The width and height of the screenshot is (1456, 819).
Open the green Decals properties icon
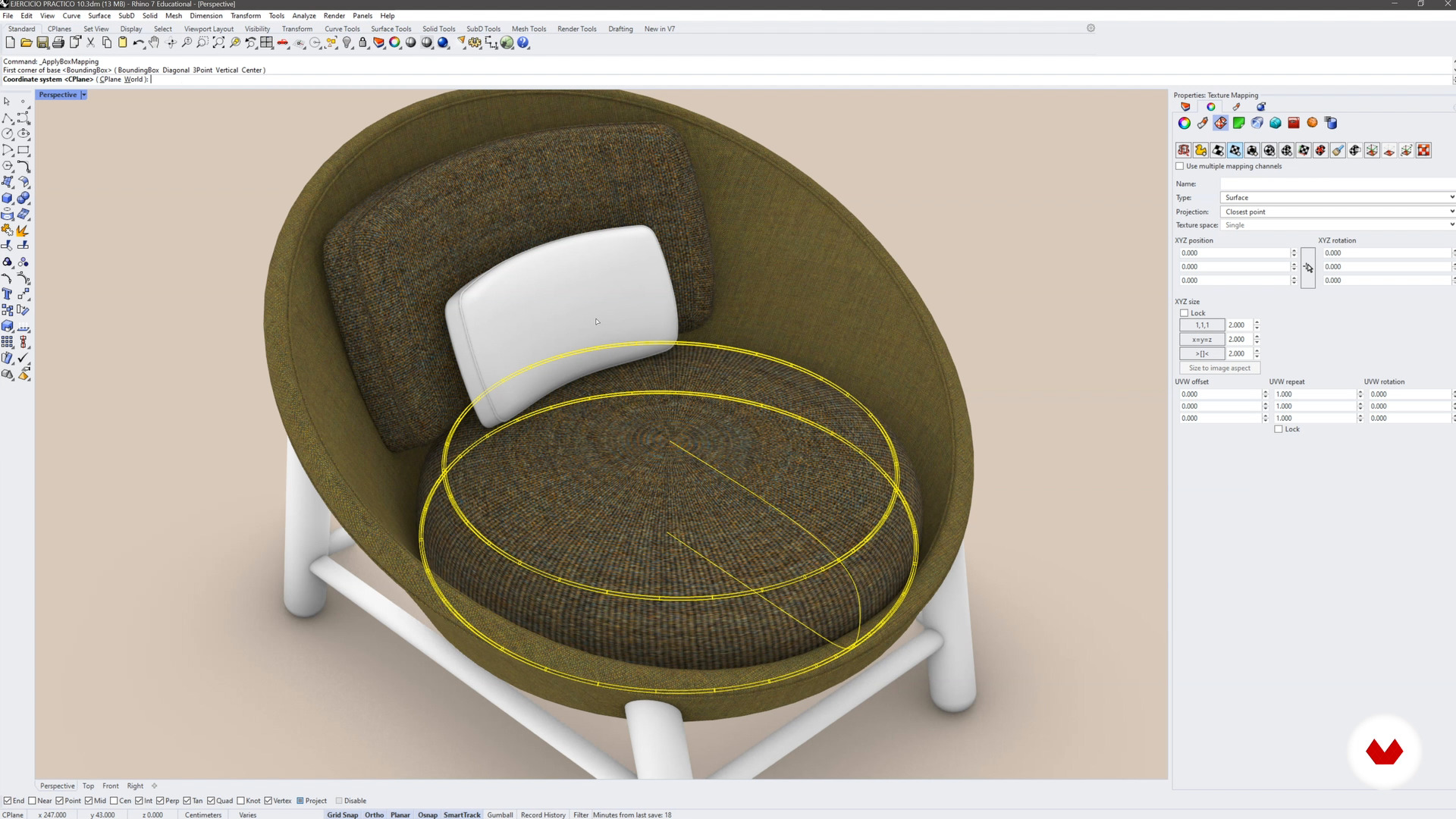[1238, 123]
